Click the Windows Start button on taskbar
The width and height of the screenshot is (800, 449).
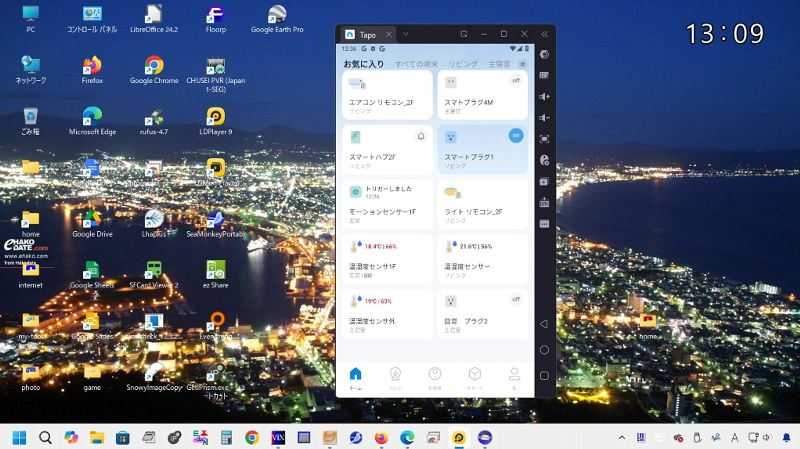click(19, 438)
